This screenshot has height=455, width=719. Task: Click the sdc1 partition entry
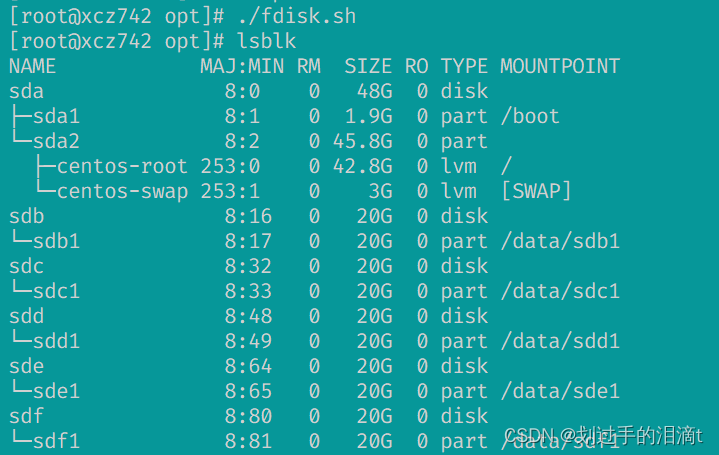pyautogui.click(x=56, y=291)
